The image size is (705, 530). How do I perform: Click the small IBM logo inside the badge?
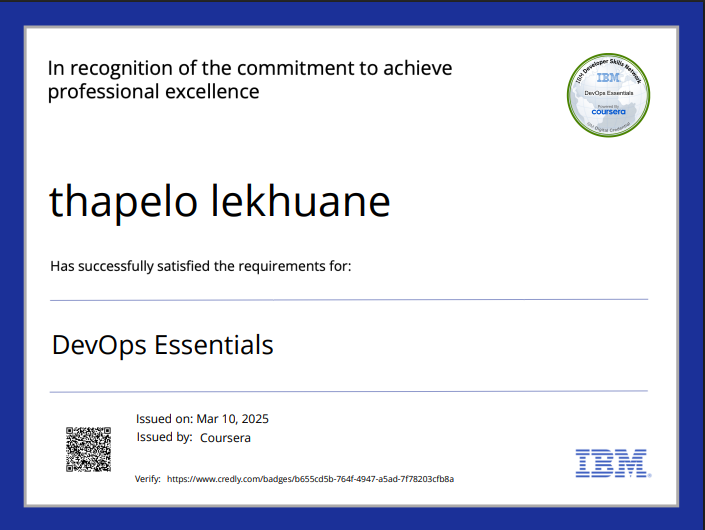(609, 77)
